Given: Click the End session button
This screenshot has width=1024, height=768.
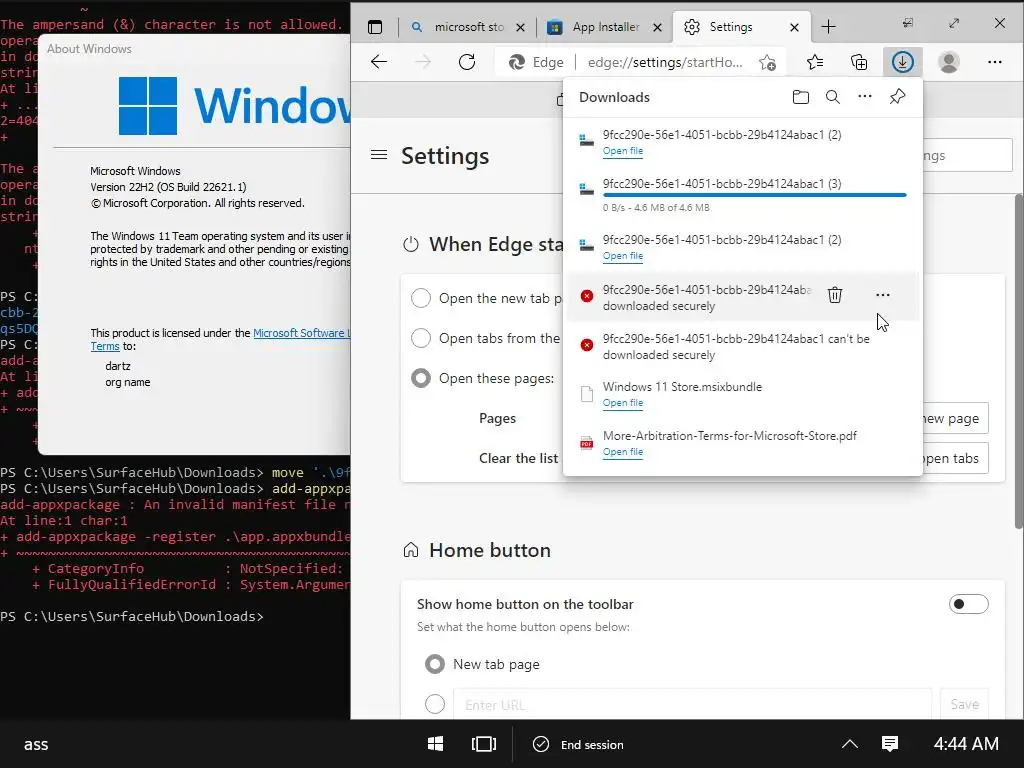Looking at the screenshot, I should pyautogui.click(x=578, y=744).
